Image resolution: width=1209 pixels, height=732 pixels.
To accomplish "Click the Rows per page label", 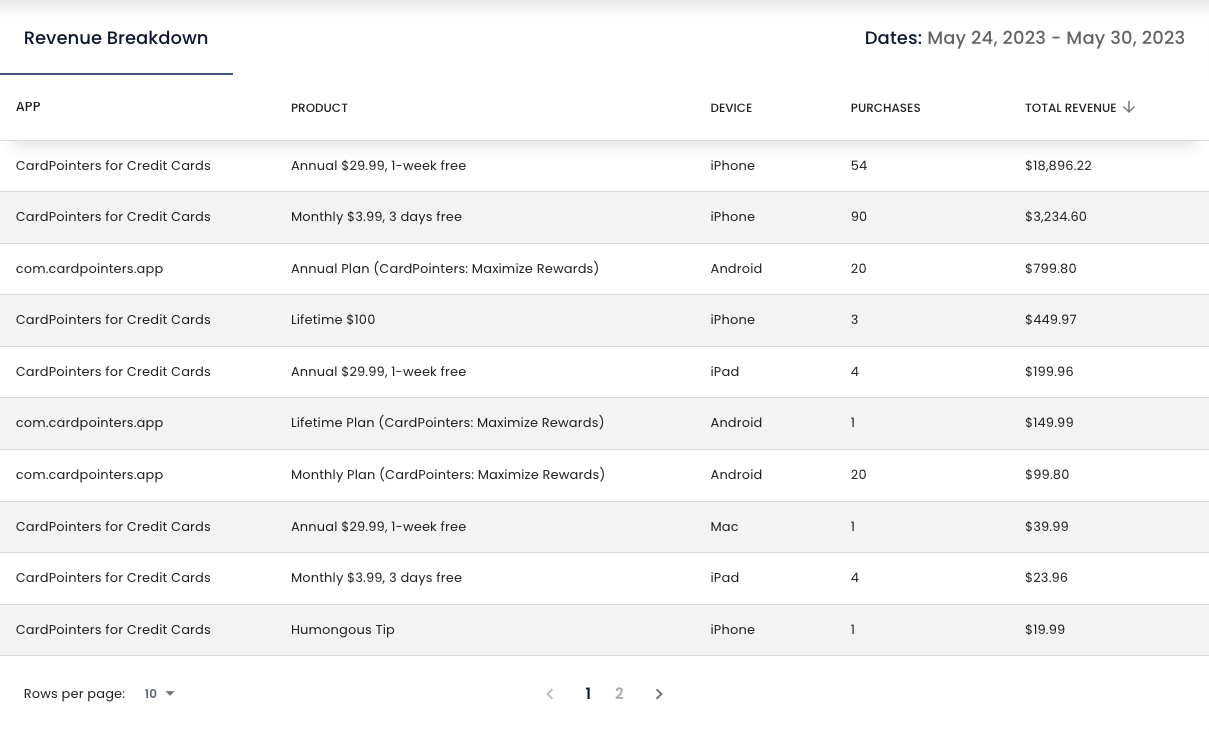I will tap(74, 694).
